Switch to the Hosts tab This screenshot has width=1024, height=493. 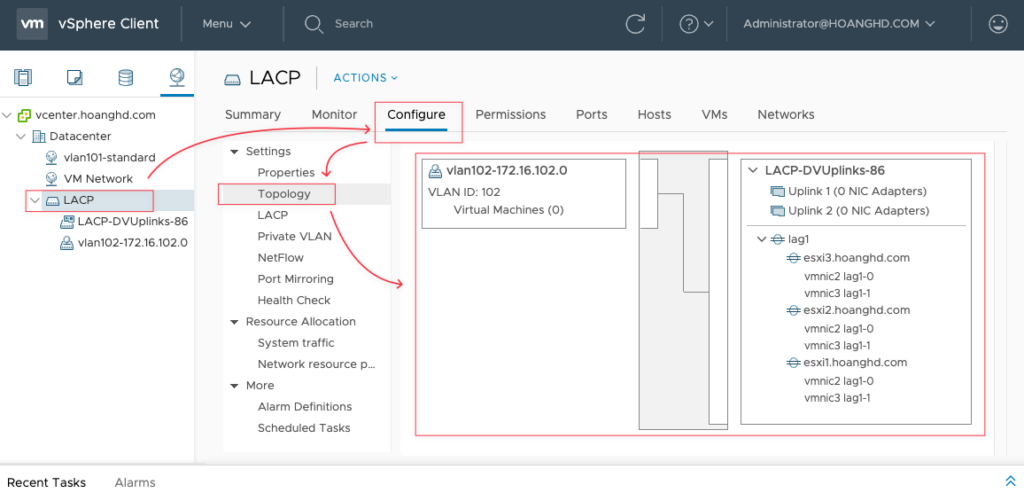pyautogui.click(x=654, y=115)
